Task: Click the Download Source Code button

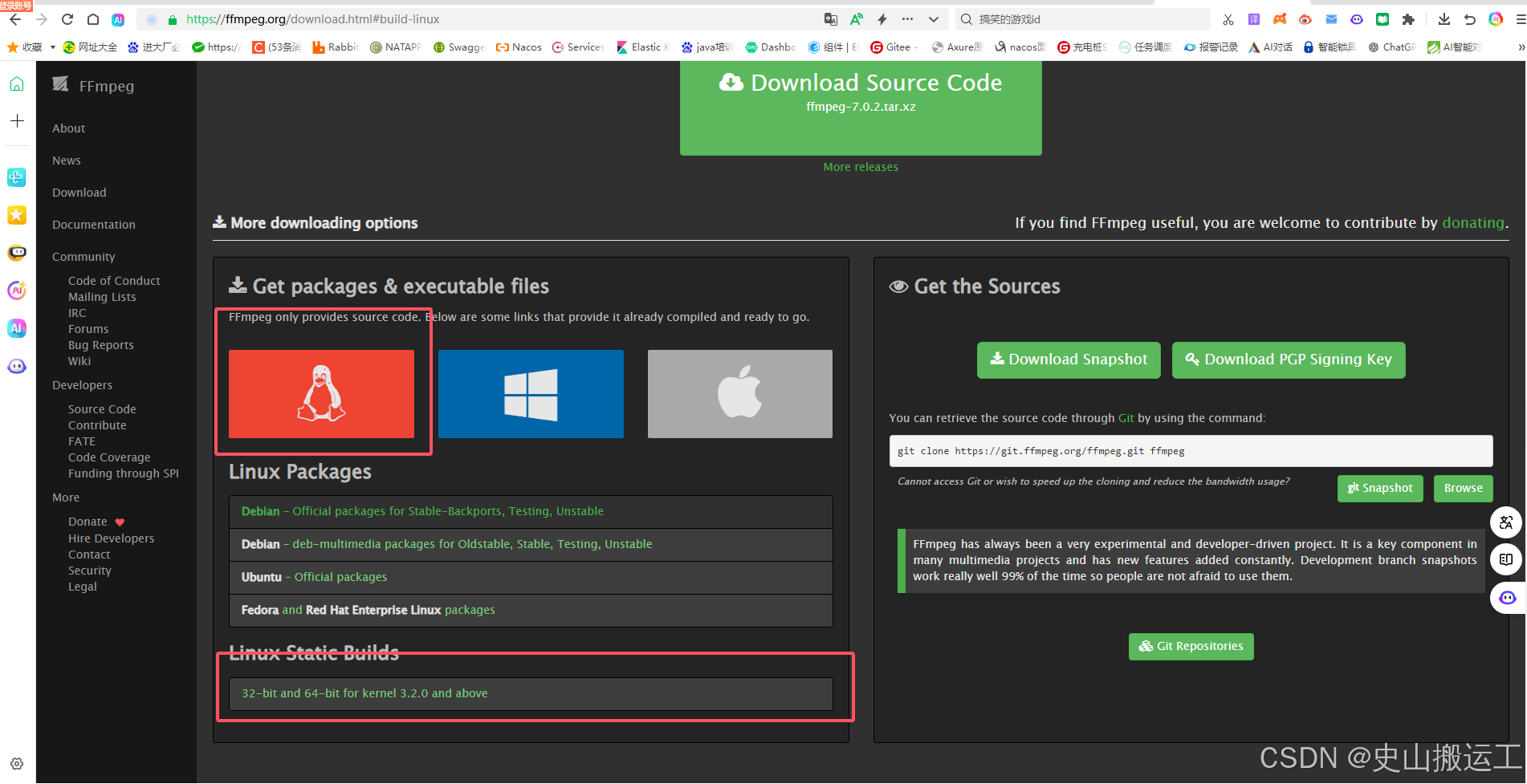Action: click(x=861, y=108)
